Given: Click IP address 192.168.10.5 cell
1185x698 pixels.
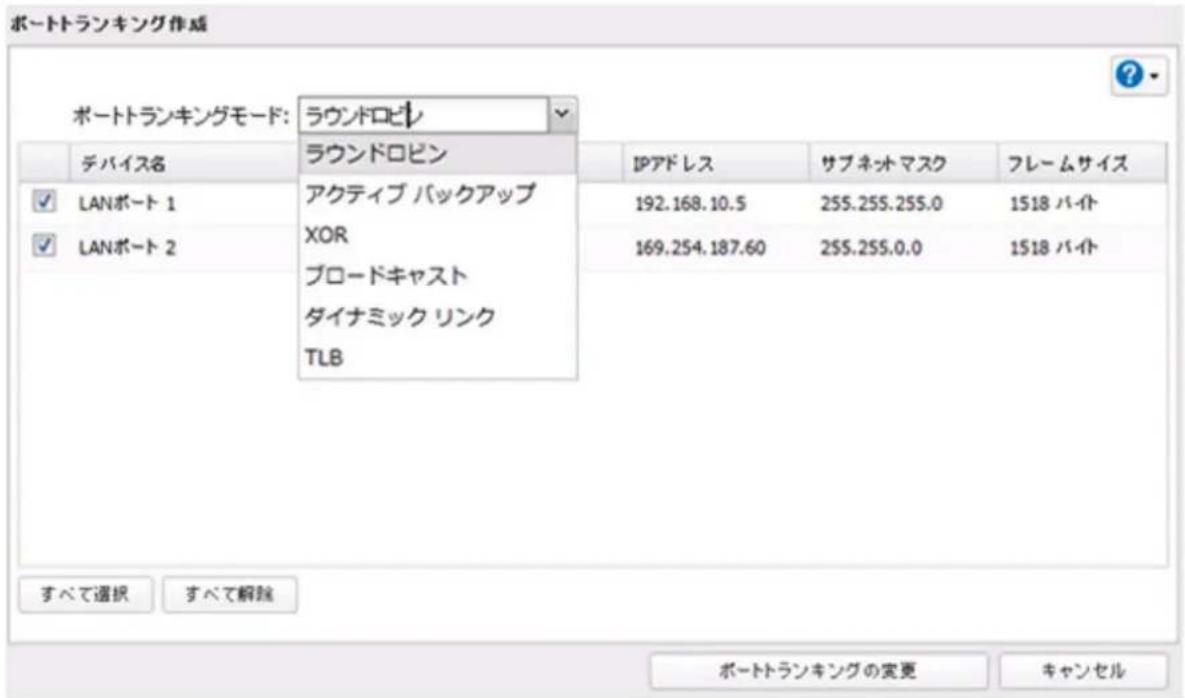Looking at the screenshot, I should coord(690,203).
